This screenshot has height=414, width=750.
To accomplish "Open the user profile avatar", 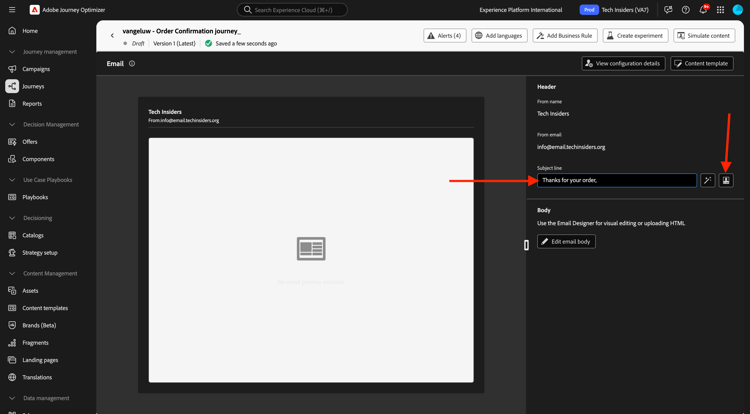I will coord(738,10).
